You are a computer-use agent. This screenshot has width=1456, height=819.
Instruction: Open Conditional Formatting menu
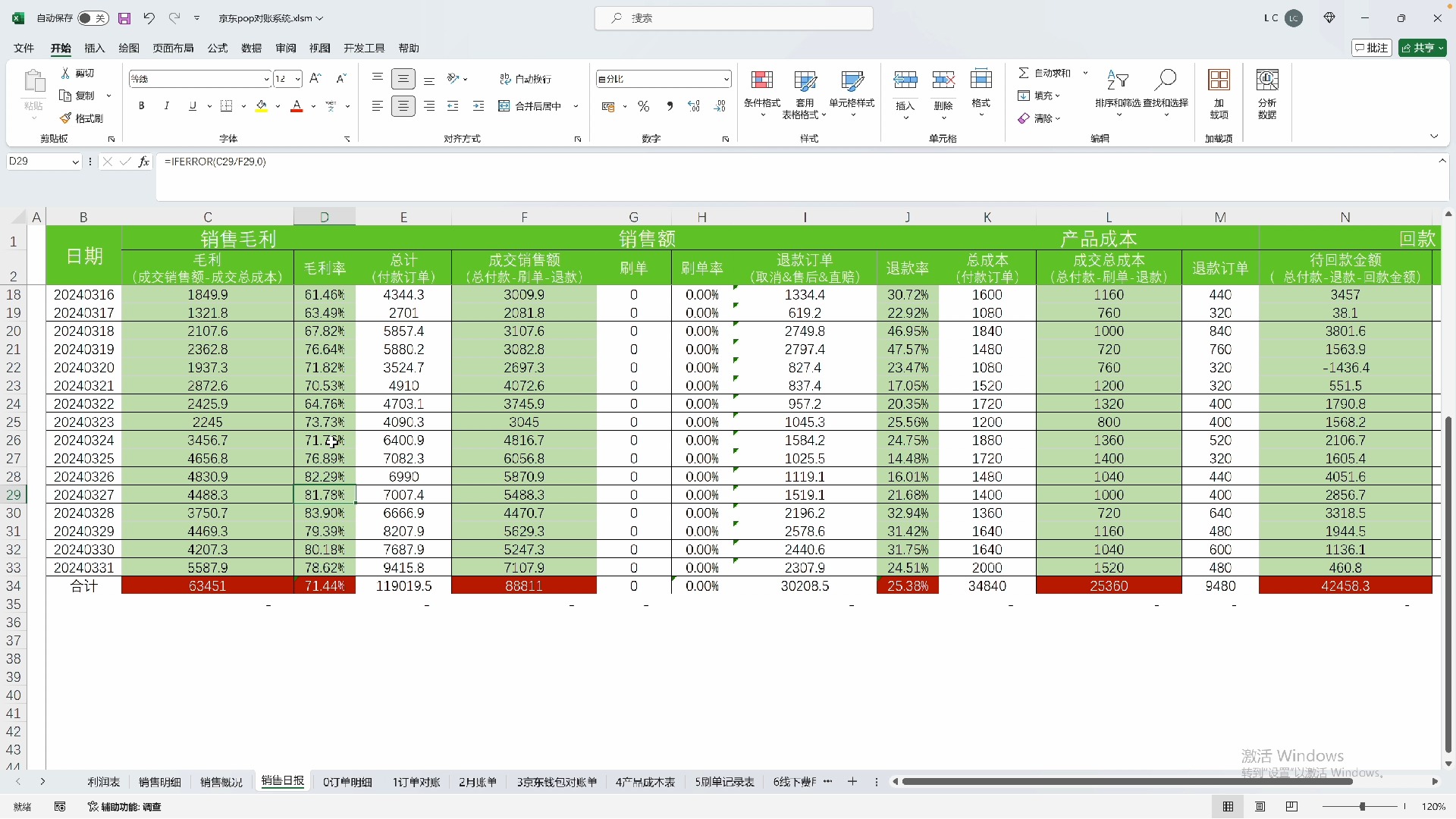tap(762, 94)
